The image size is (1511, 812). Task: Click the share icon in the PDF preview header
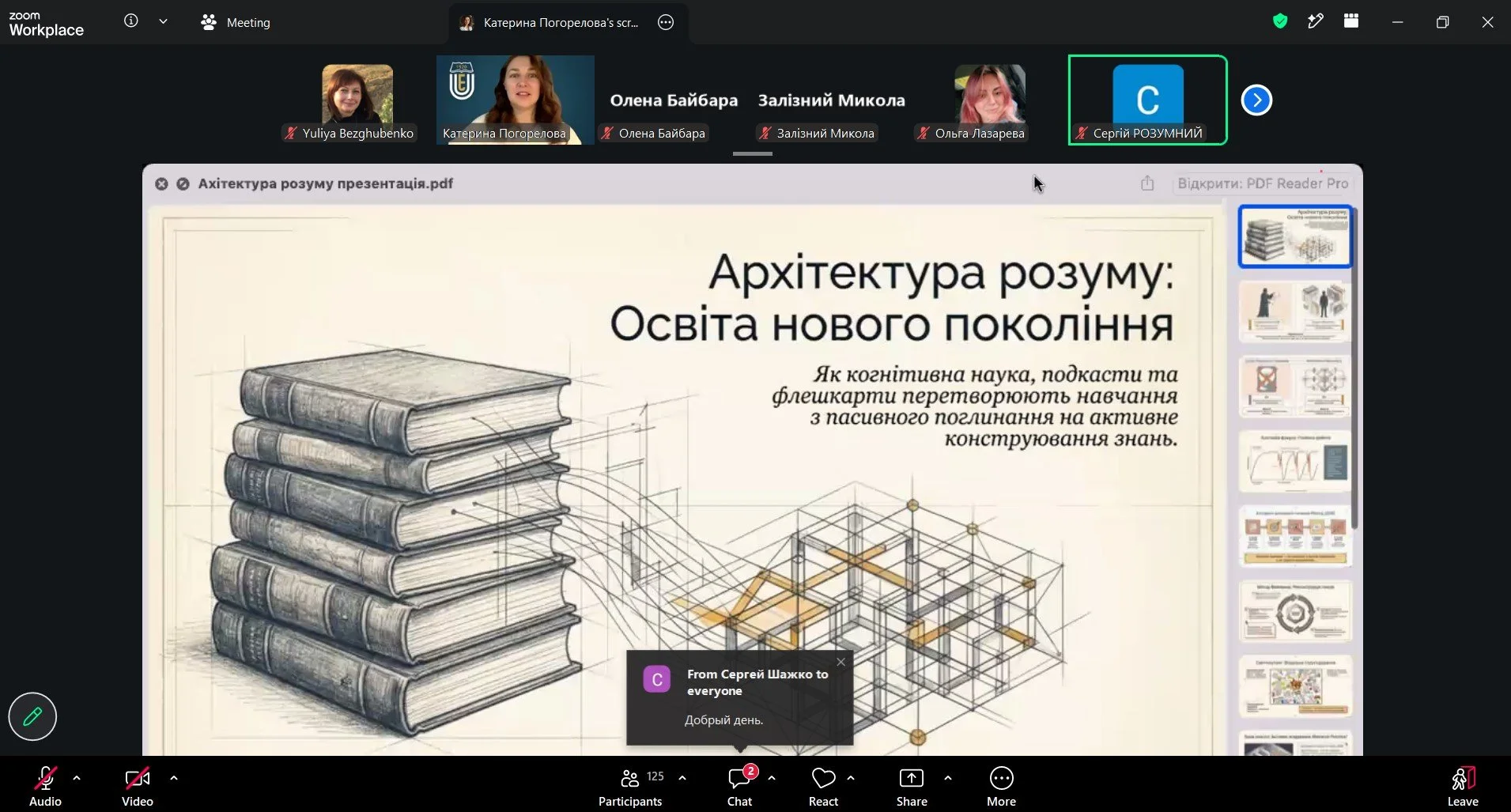click(x=1147, y=183)
